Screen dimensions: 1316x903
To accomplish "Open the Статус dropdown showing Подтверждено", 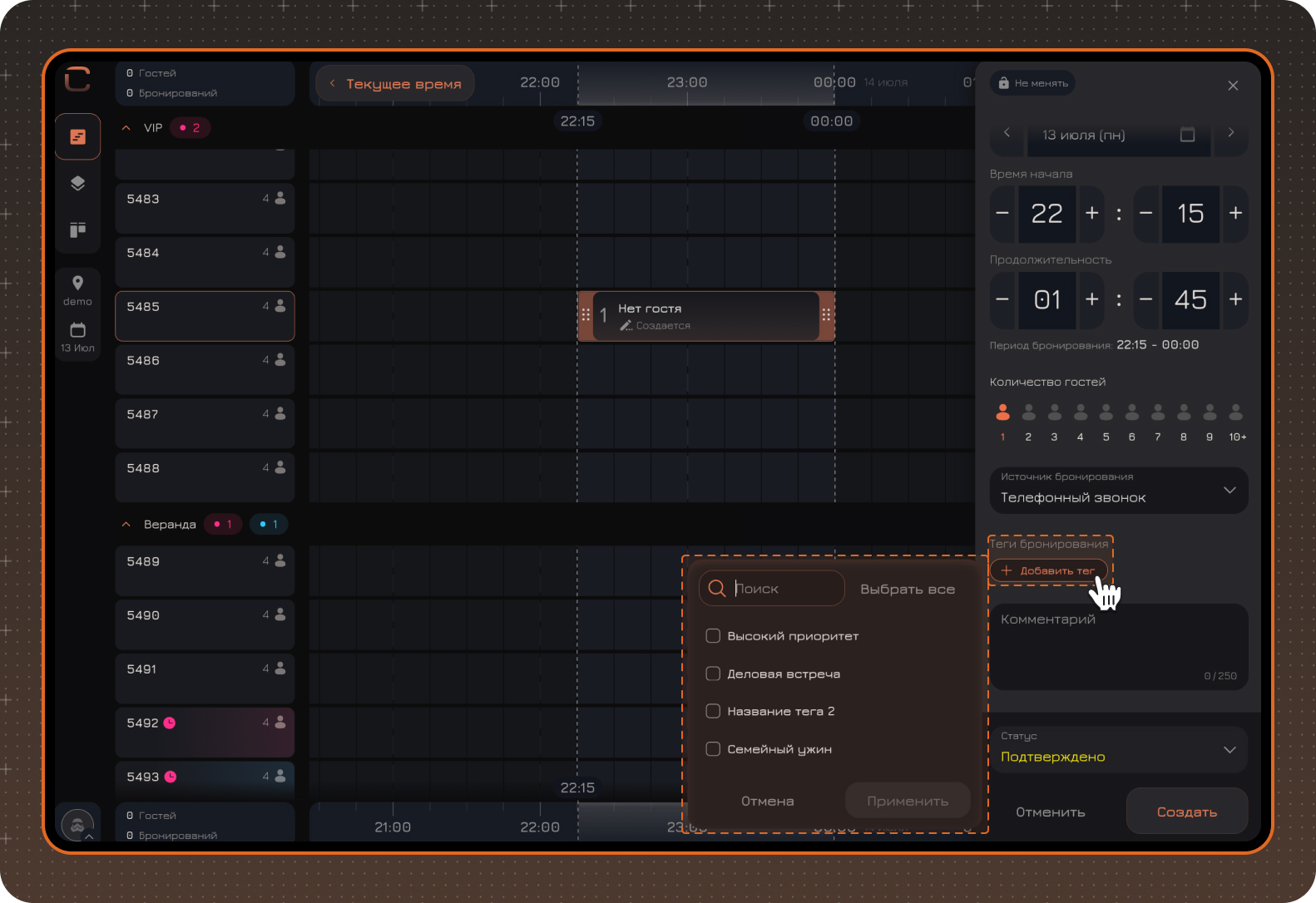I will pyautogui.click(x=1119, y=749).
